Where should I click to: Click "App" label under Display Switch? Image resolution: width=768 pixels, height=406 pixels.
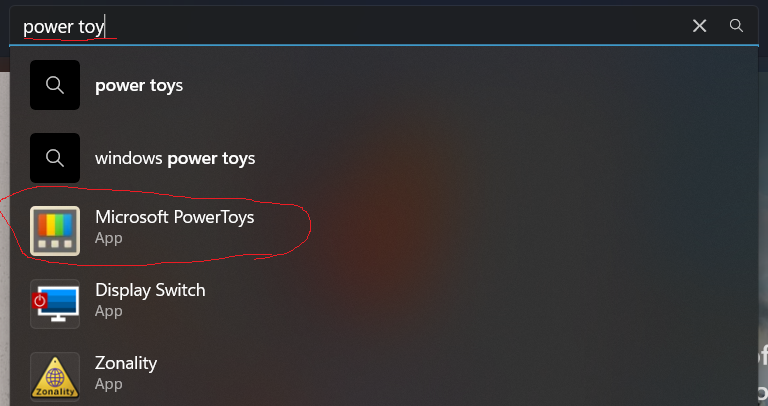coord(109,311)
